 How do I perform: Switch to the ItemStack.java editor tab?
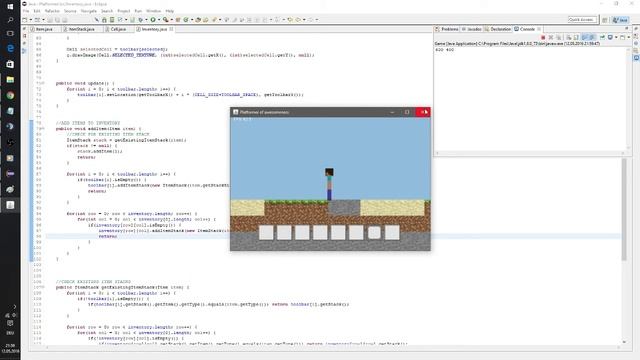(81, 29)
